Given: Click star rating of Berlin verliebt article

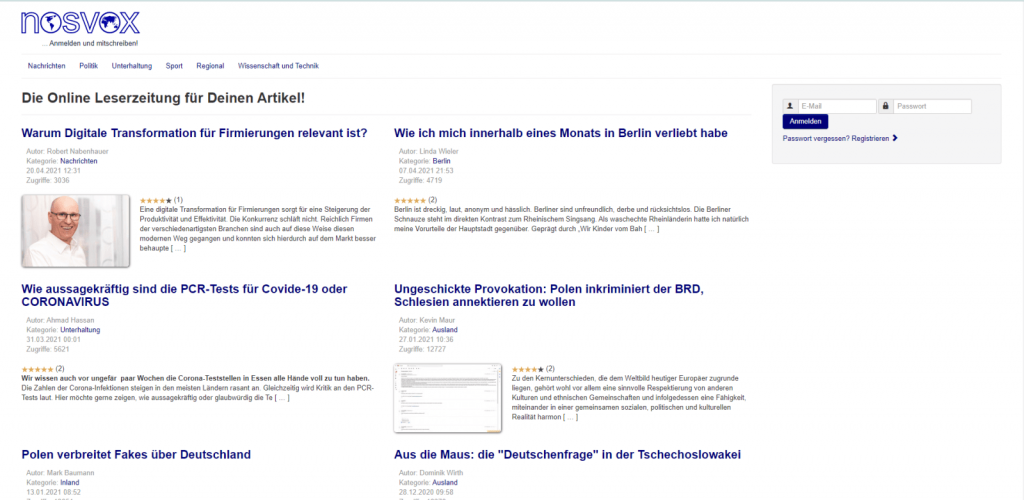Looking at the screenshot, I should click(x=410, y=200).
